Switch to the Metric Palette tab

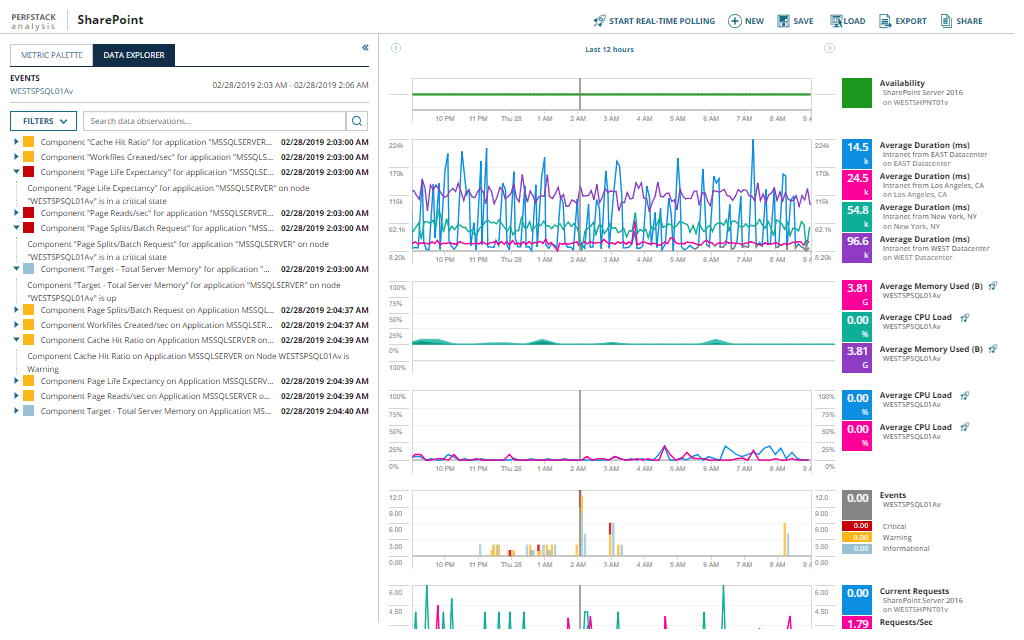50,56
